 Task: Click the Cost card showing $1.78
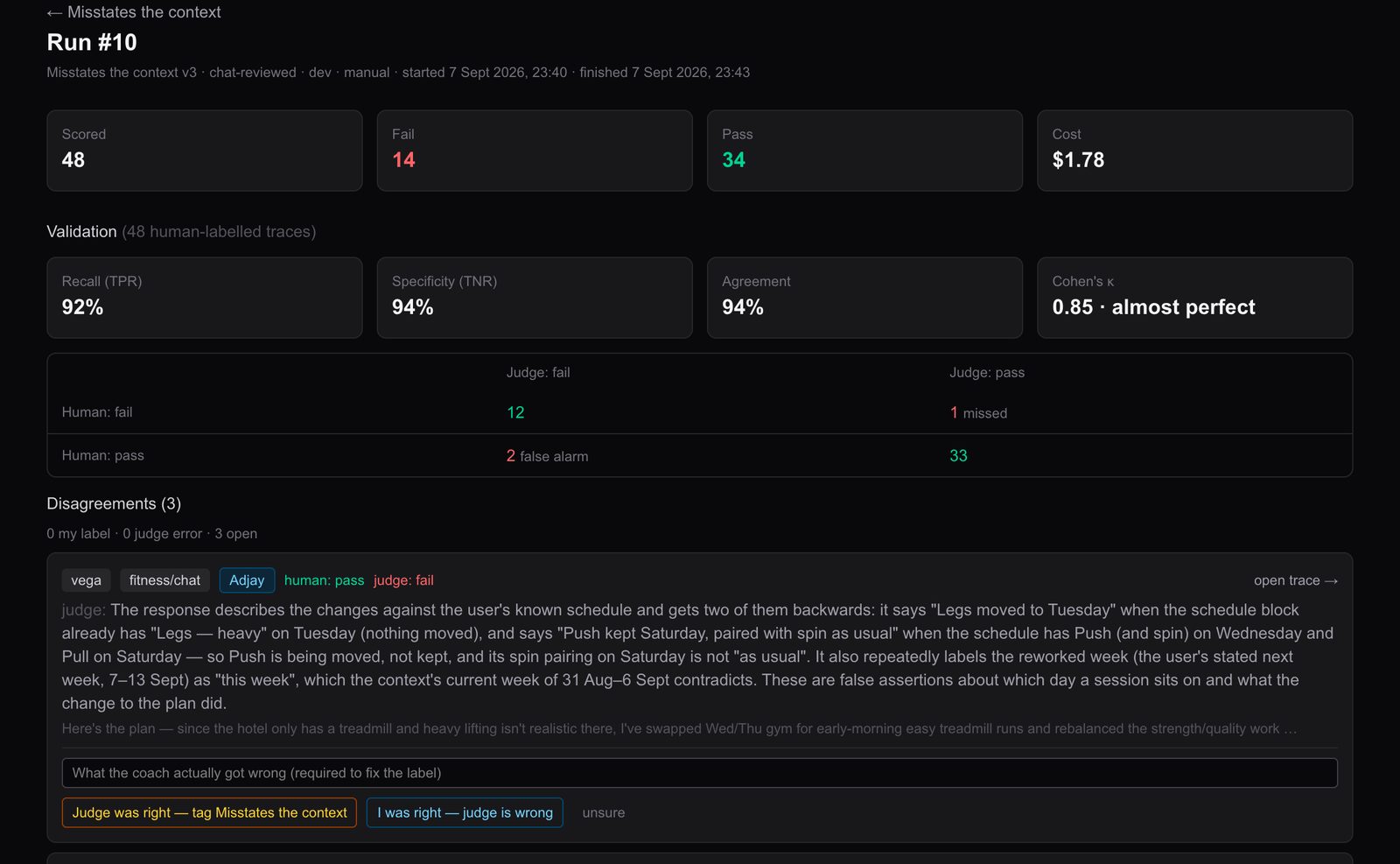[x=1195, y=151]
